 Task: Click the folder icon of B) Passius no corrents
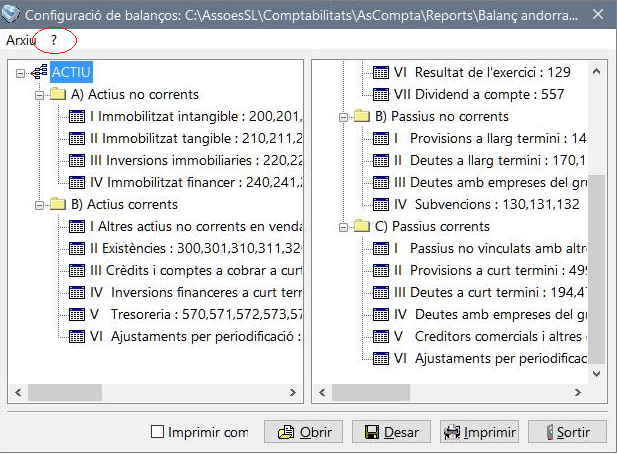click(x=362, y=116)
